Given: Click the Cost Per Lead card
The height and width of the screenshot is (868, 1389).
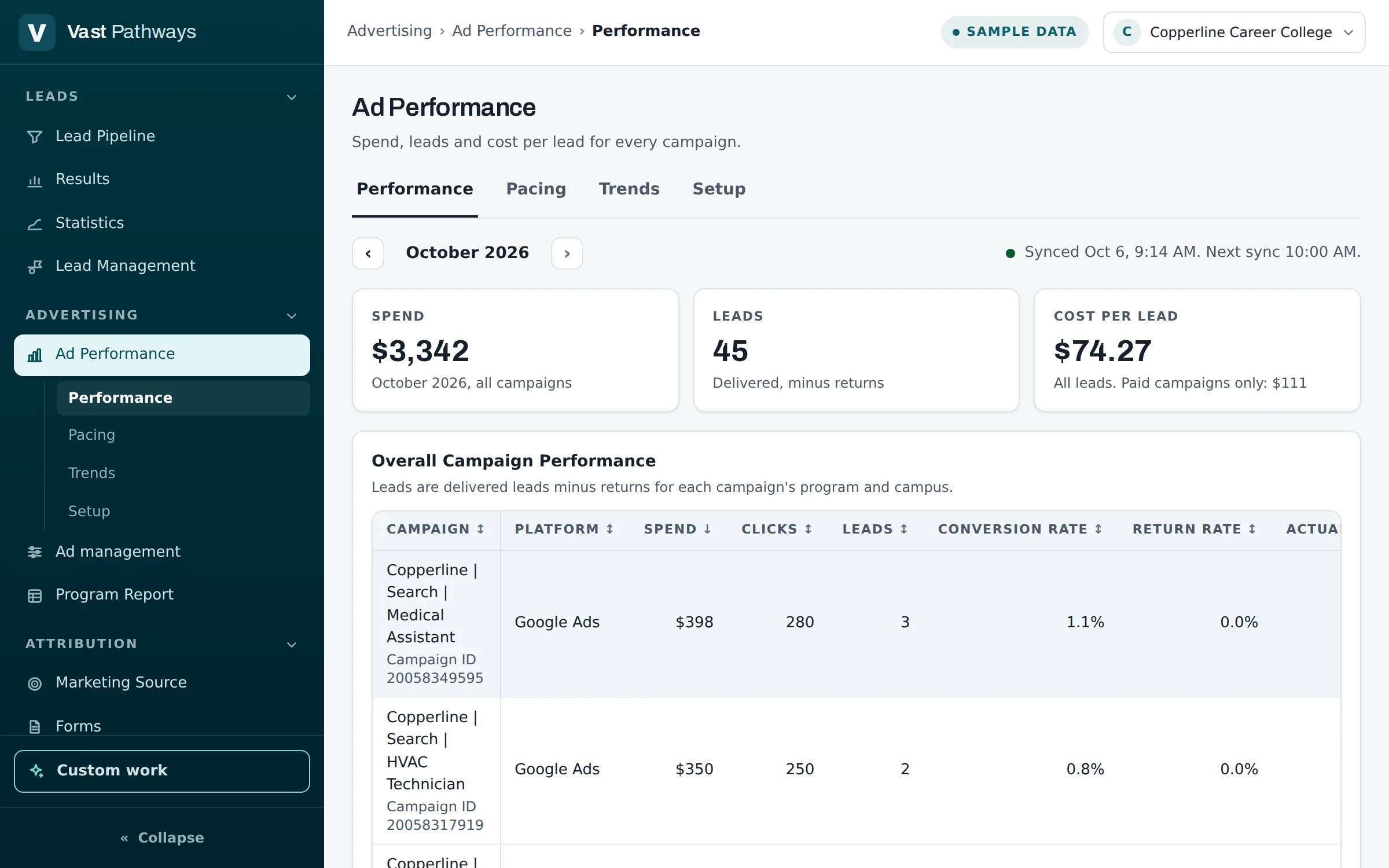Looking at the screenshot, I should [1197, 350].
